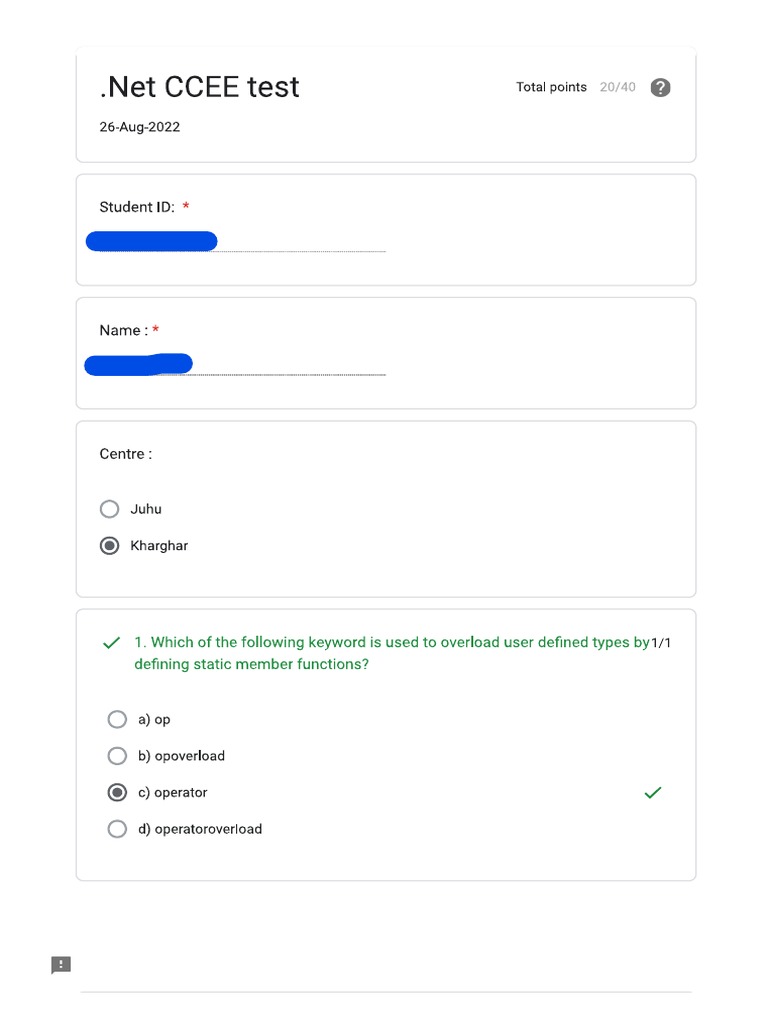Click the help question mark icon
This screenshot has height=1024, width=768.
660,88
